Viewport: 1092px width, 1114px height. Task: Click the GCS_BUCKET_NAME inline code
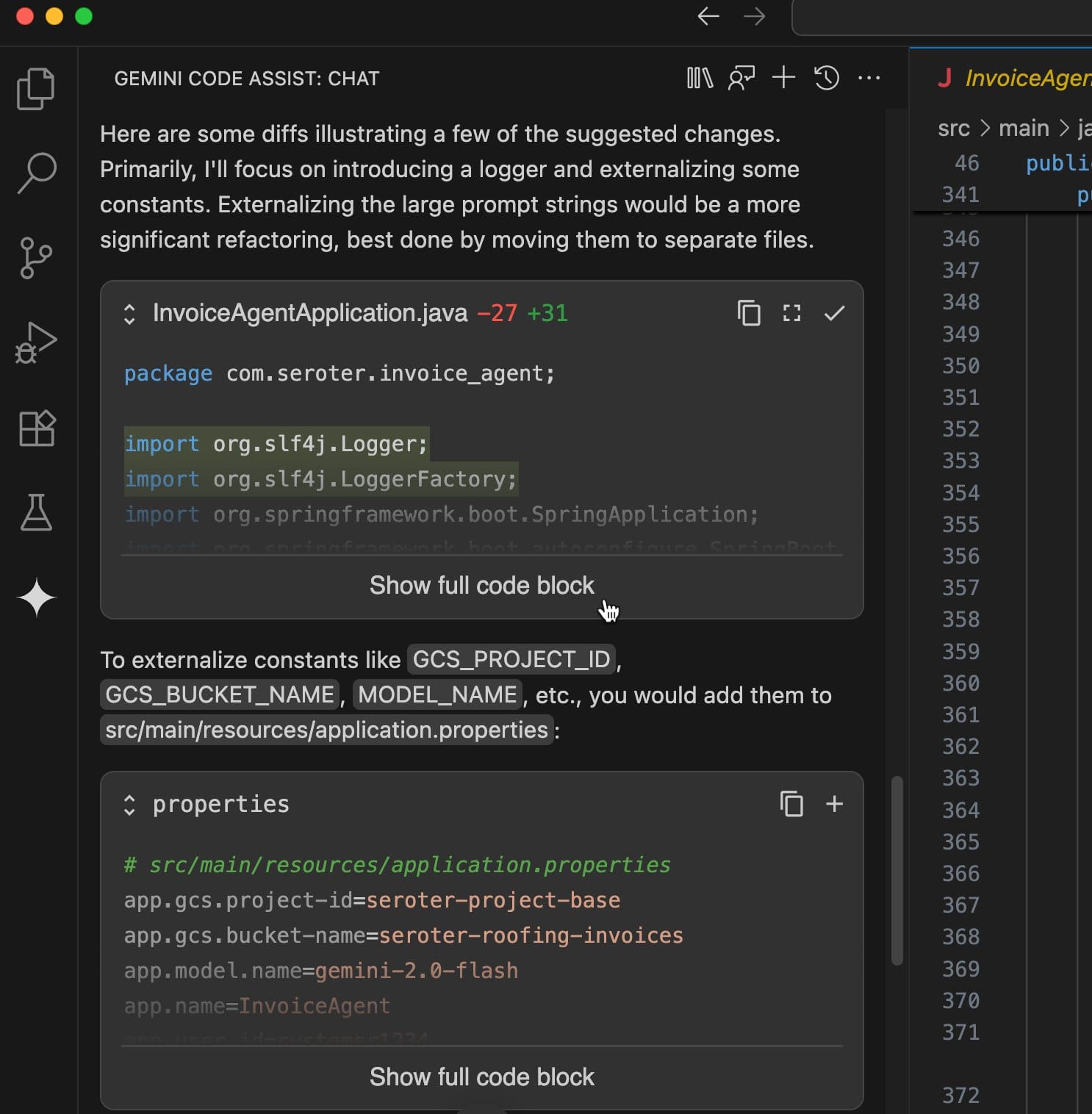pos(220,694)
